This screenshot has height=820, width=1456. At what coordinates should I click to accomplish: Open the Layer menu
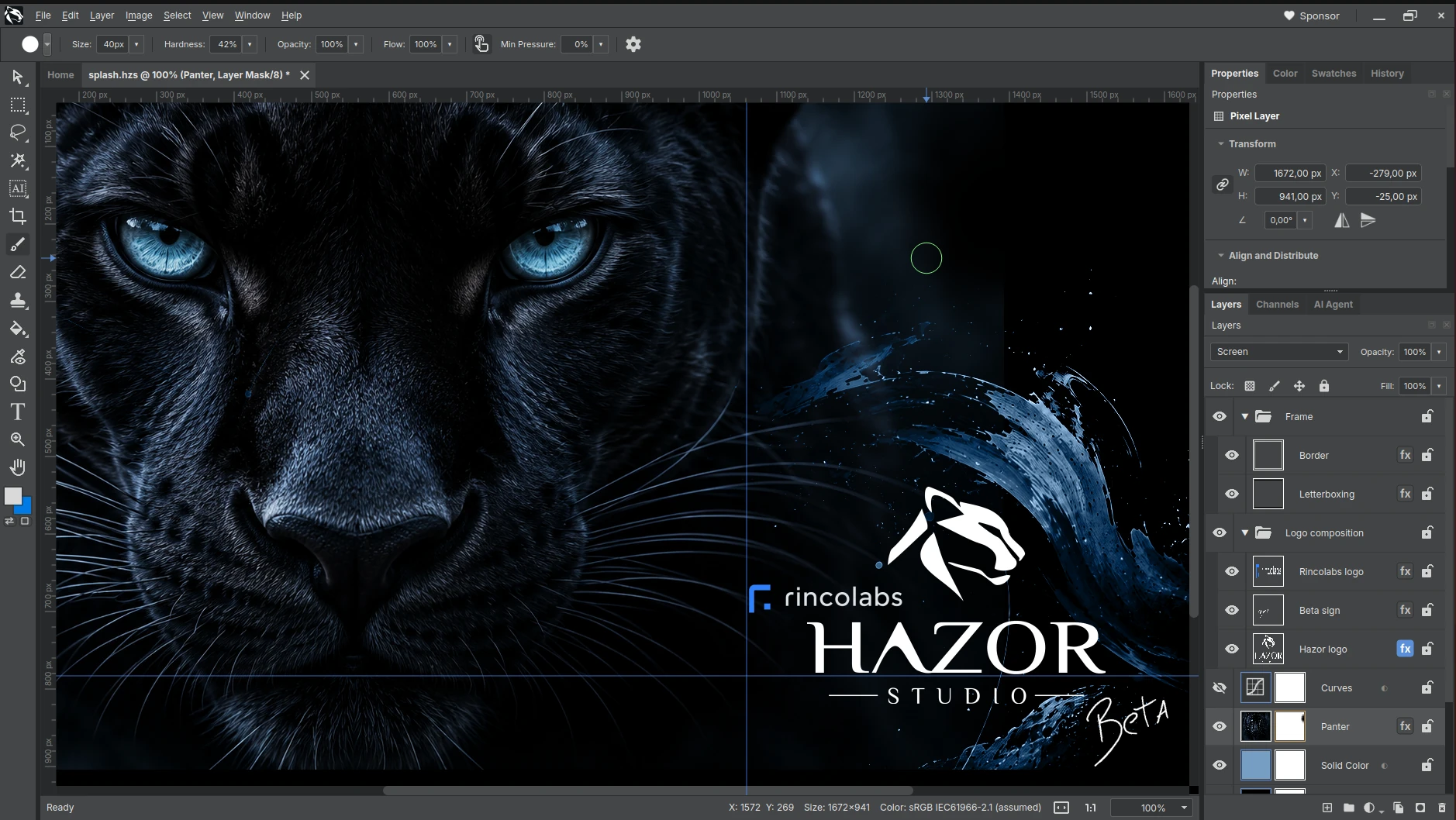coord(102,16)
